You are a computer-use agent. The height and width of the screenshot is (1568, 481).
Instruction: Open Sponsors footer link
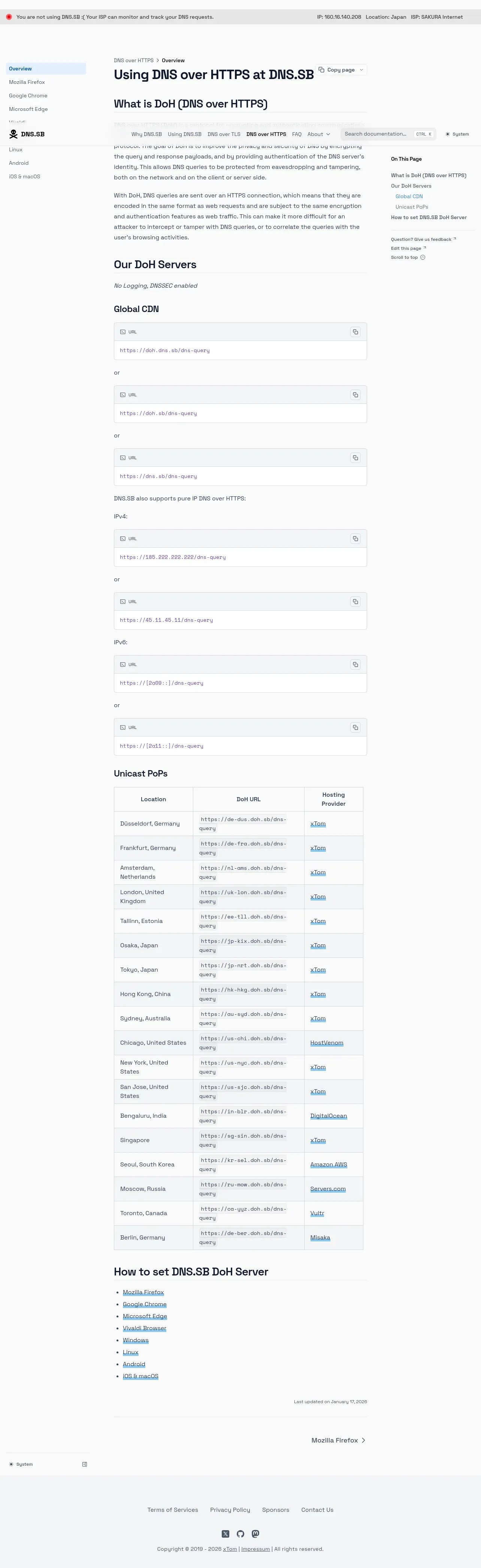(275, 1510)
